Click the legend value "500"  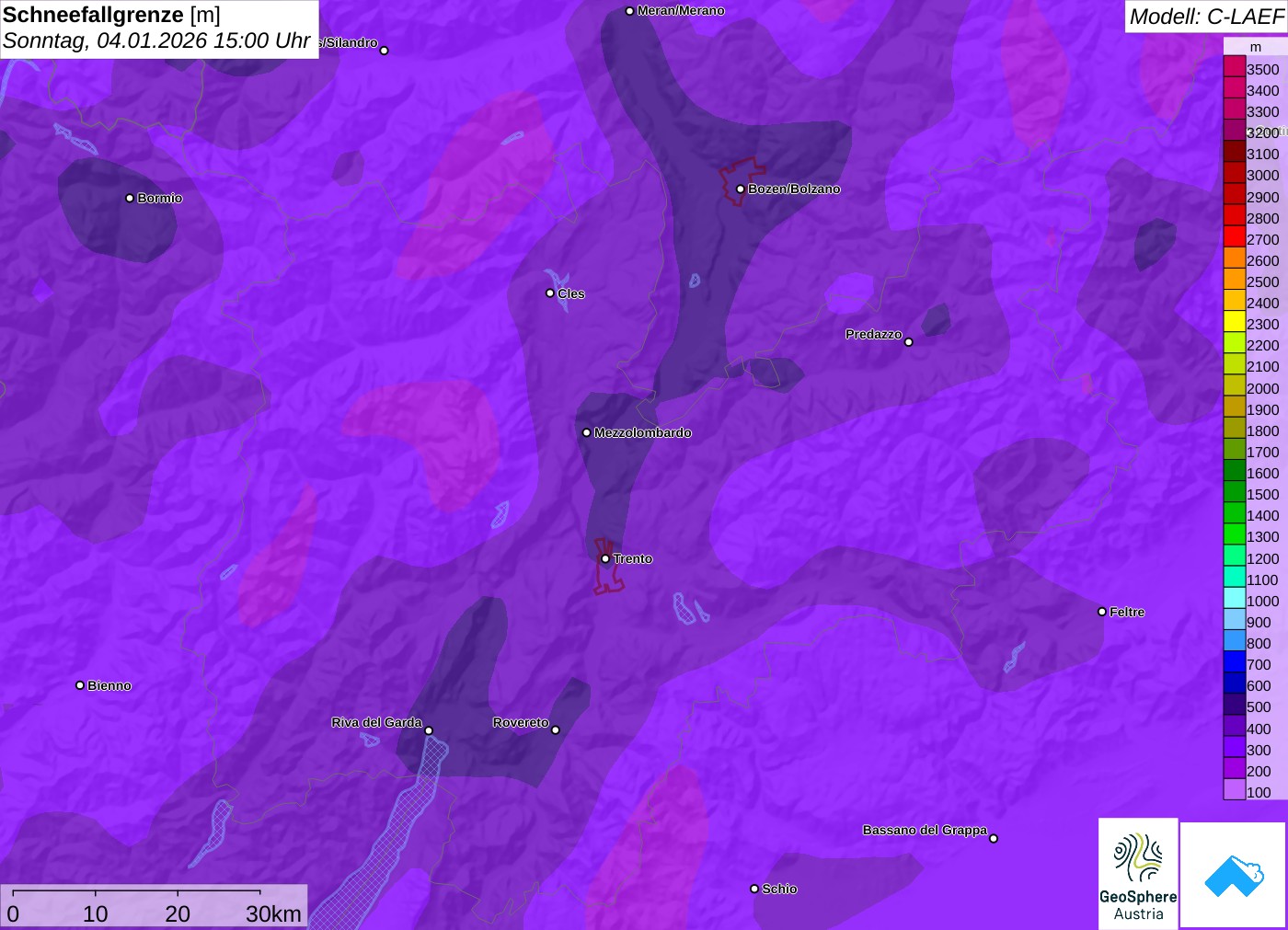point(1259,706)
